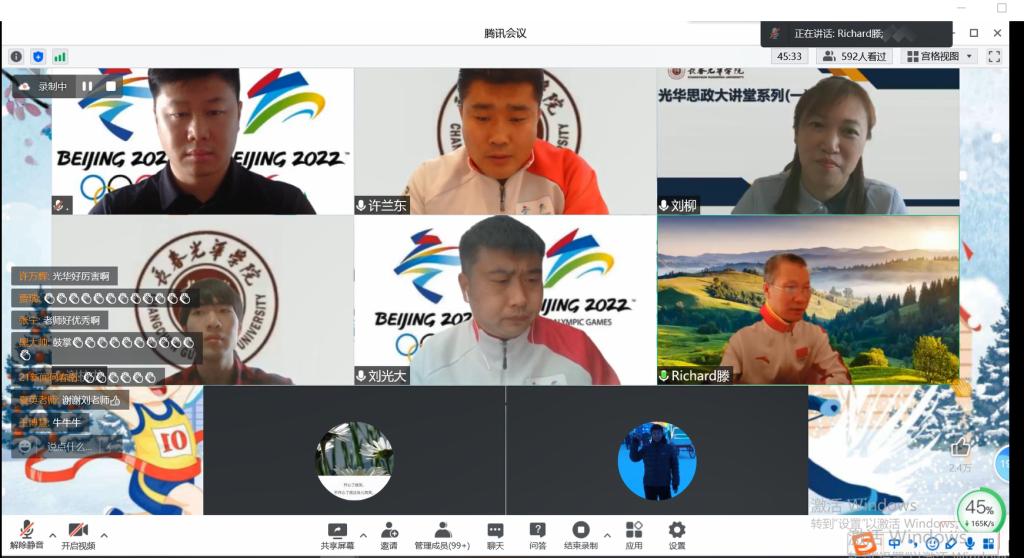Open meeting info icon
1024x558 pixels.
(16, 57)
